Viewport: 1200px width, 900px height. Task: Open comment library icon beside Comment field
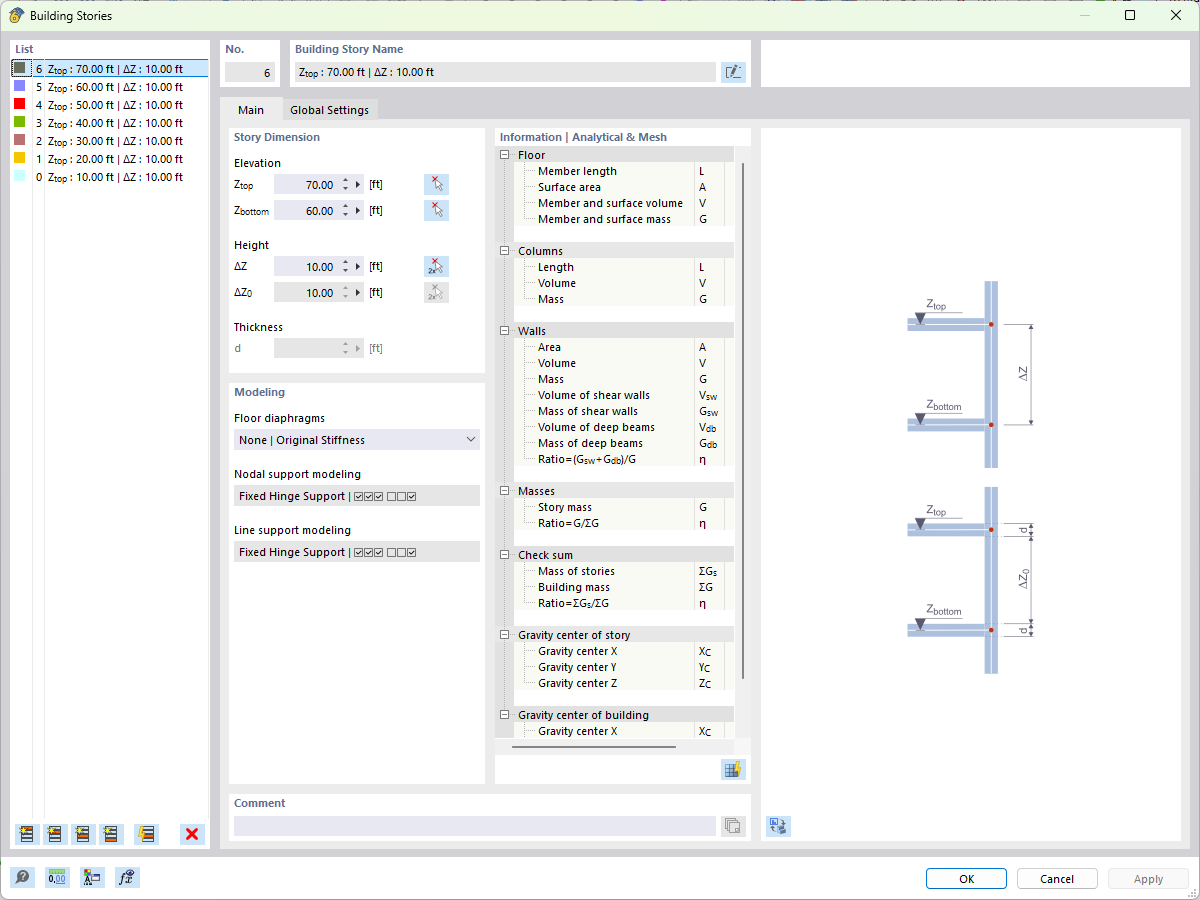[x=733, y=826]
